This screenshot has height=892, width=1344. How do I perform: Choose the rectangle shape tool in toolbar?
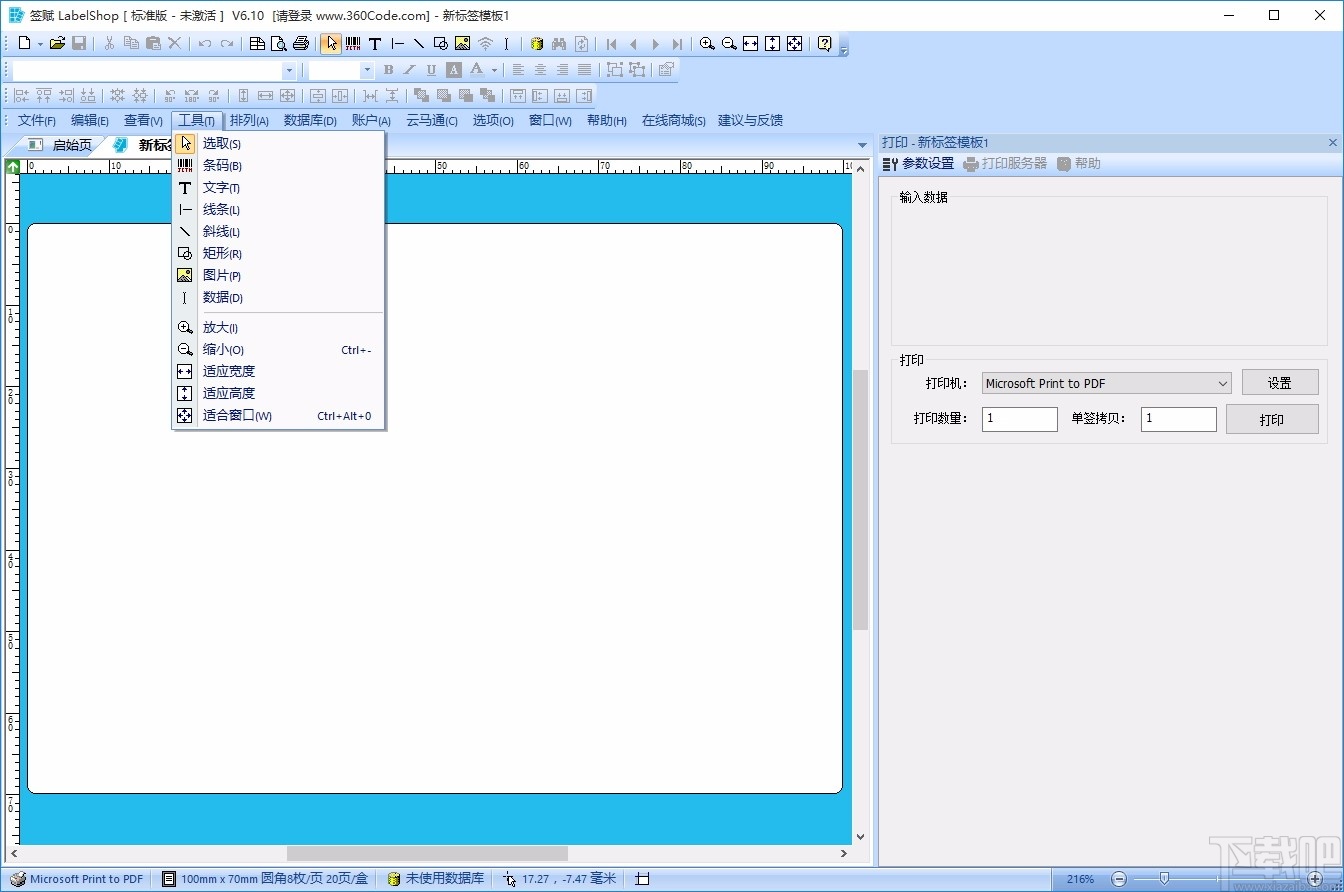pos(441,43)
